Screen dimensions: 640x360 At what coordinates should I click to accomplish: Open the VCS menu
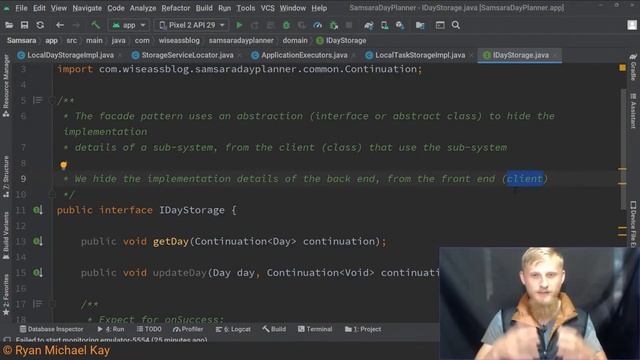tap(268, 8)
